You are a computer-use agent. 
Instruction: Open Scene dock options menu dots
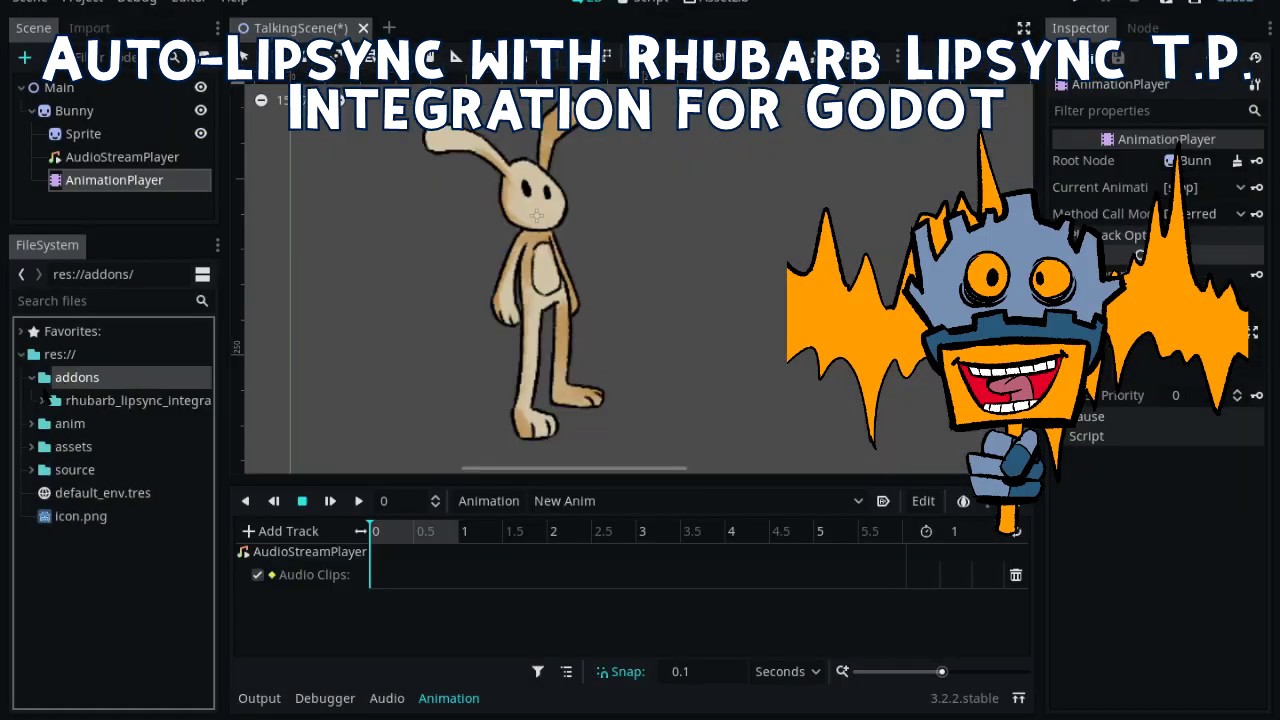pyautogui.click(x=217, y=28)
